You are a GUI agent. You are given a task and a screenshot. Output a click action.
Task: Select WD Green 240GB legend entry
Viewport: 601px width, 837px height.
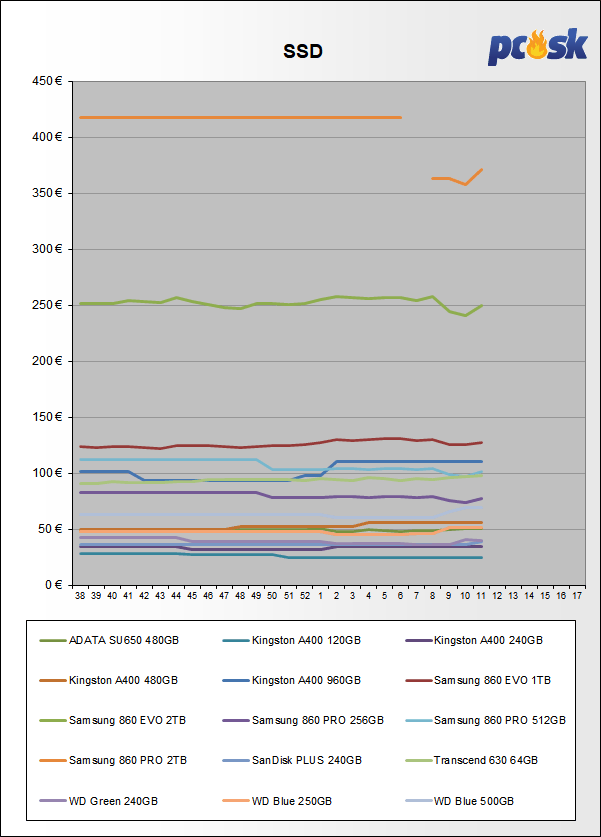pyautogui.click(x=99, y=801)
